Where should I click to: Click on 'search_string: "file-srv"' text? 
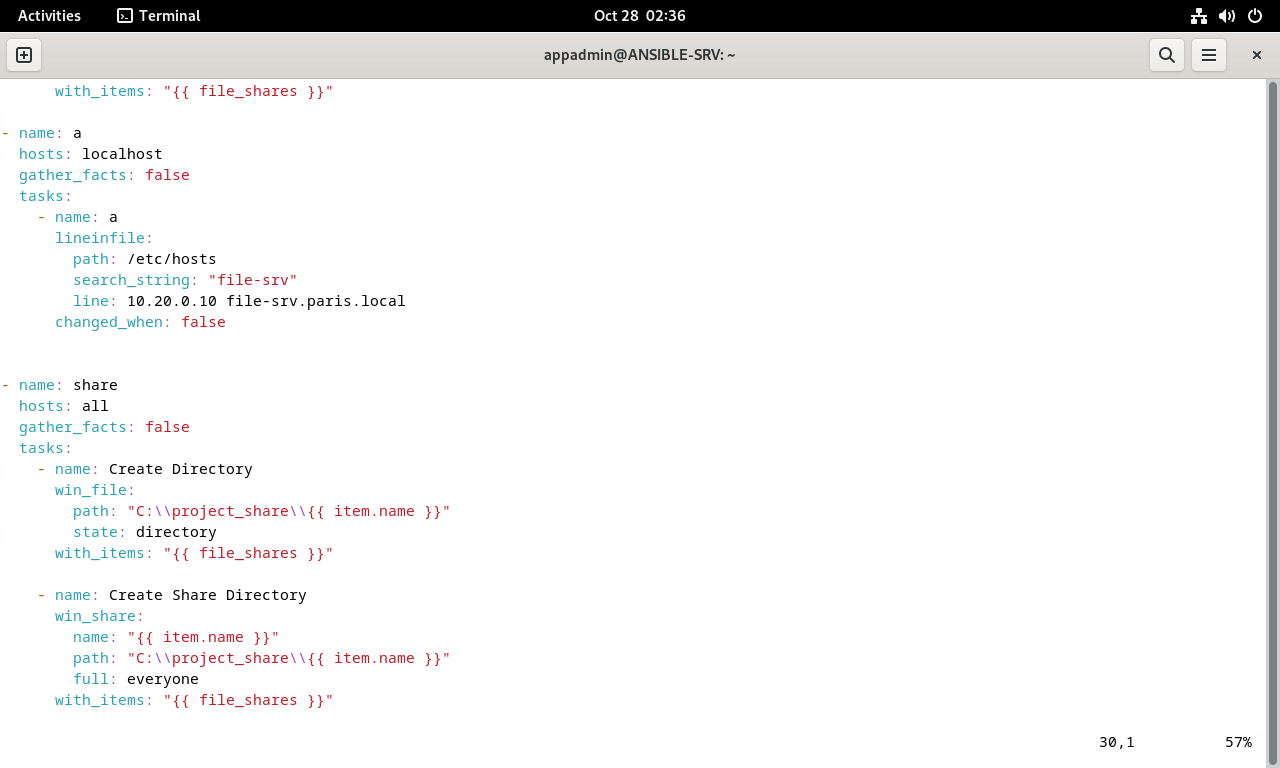(185, 280)
